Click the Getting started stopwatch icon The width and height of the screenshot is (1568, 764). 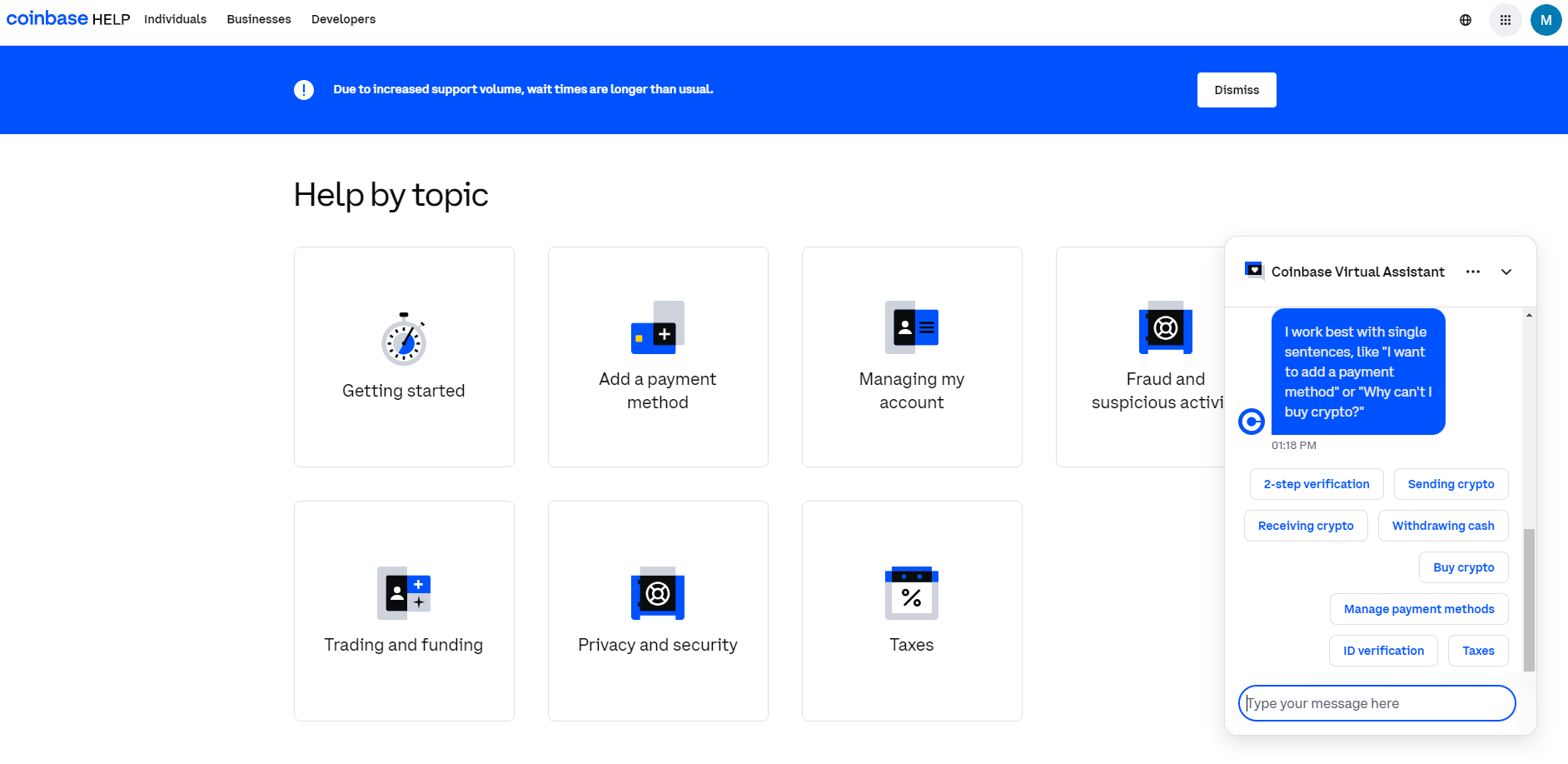[404, 340]
